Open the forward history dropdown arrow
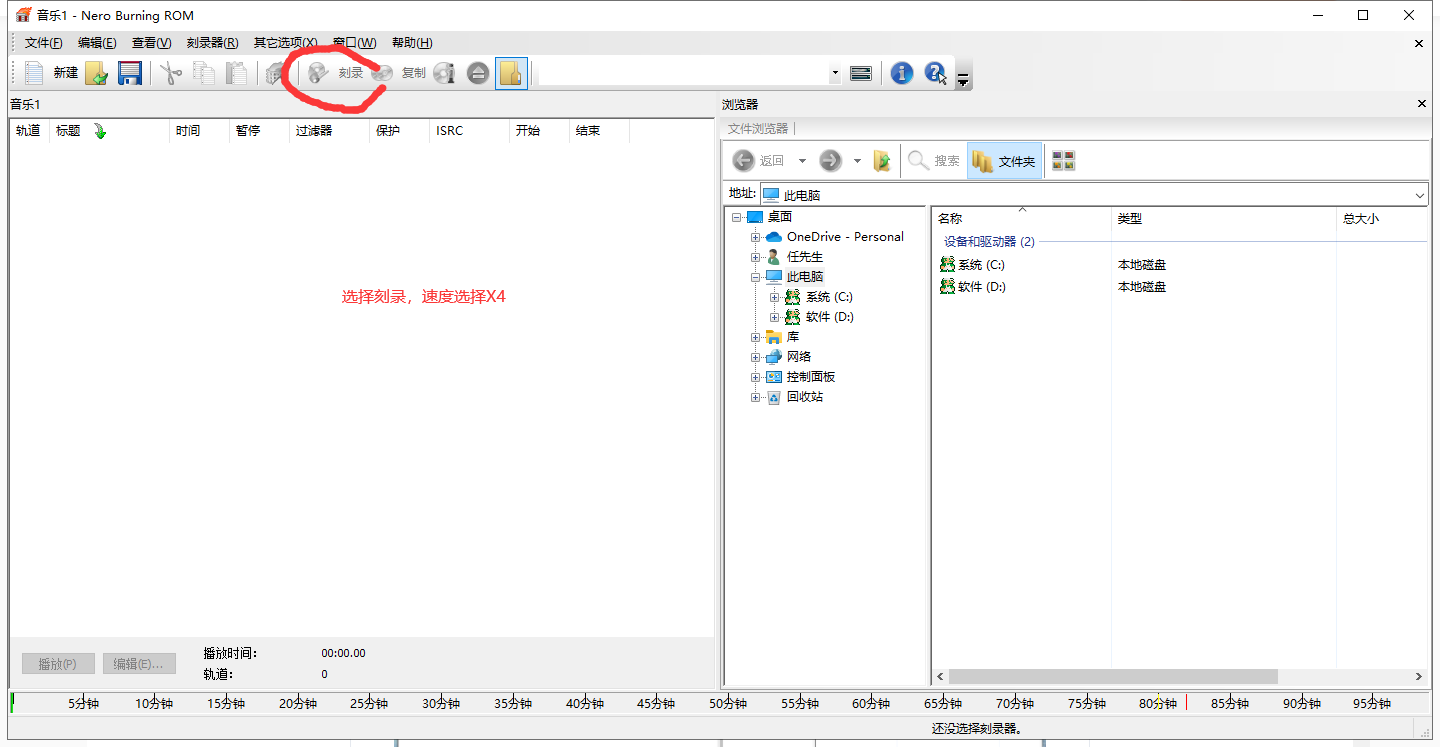This screenshot has width=1440, height=747. (x=857, y=161)
